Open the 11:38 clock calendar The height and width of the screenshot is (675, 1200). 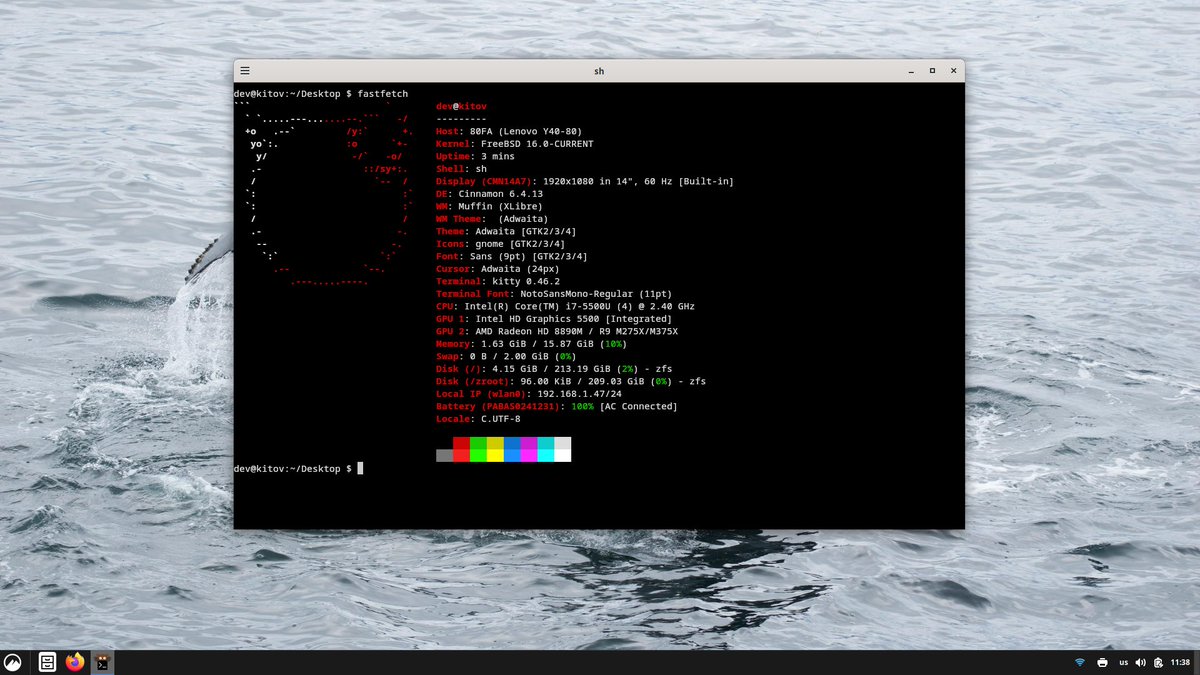pyautogui.click(x=1180, y=663)
